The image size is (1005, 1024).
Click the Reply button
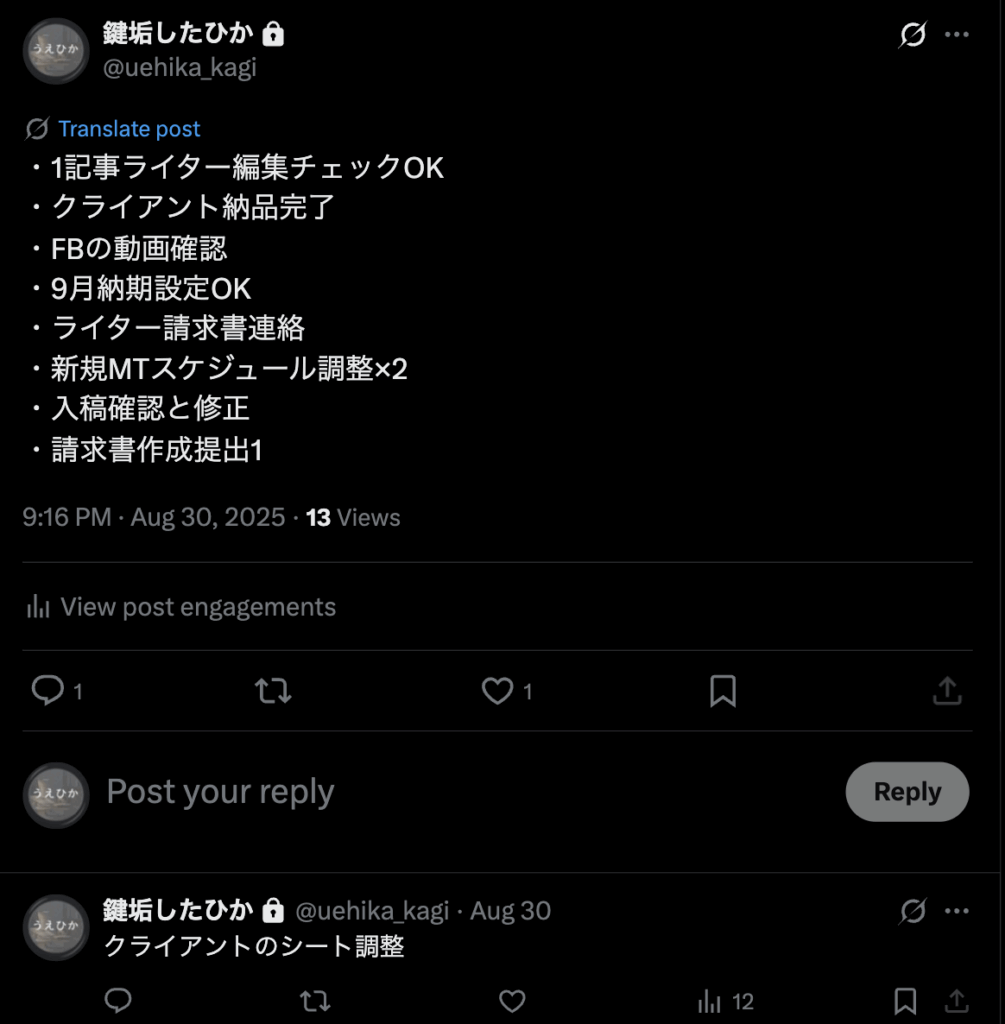click(x=907, y=792)
